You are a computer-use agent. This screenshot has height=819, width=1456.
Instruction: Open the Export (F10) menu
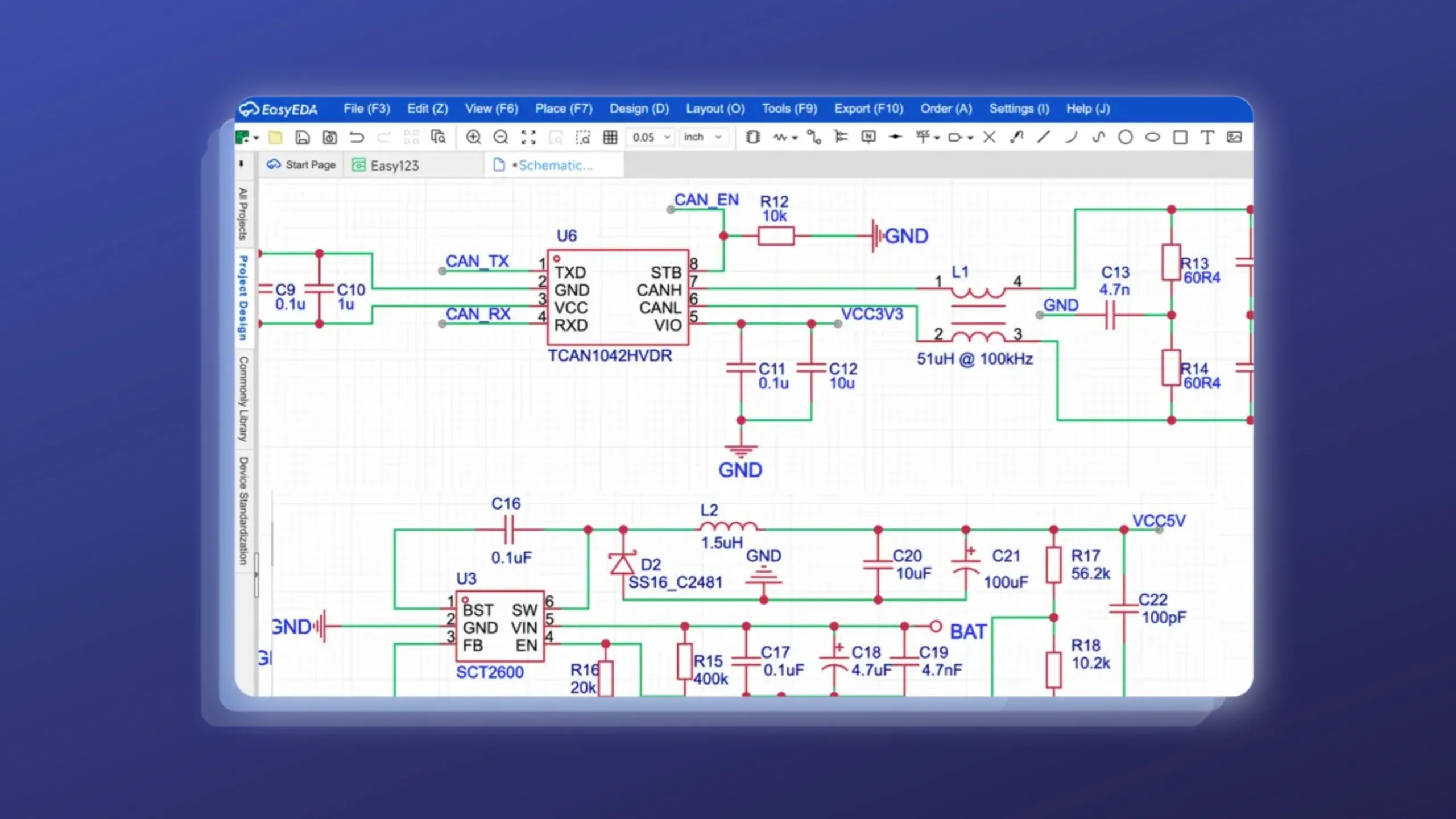868,109
